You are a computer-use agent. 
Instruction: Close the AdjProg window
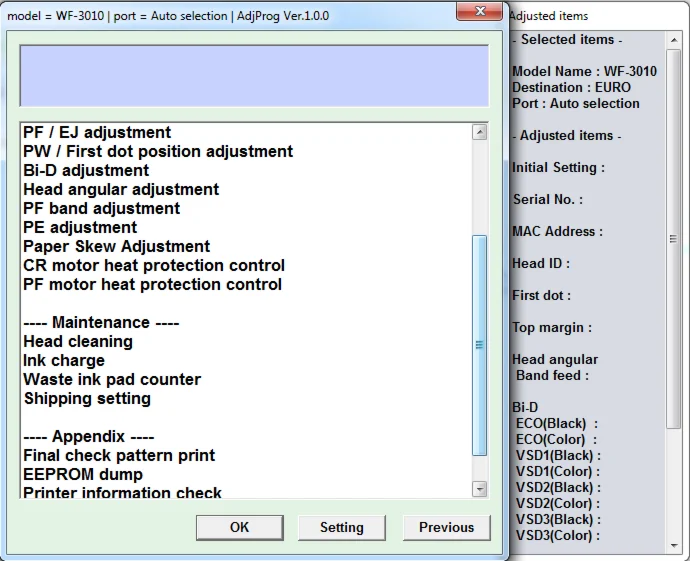(x=480, y=11)
